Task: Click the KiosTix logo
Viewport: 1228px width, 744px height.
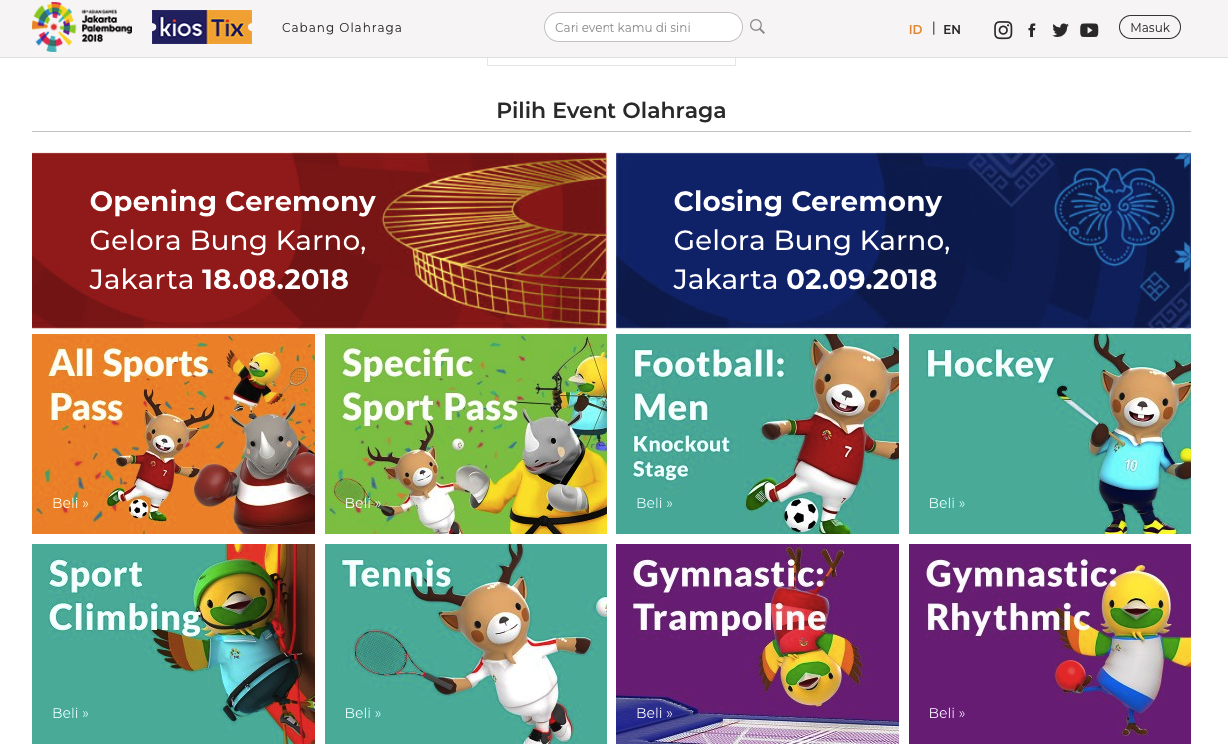Action: point(202,27)
